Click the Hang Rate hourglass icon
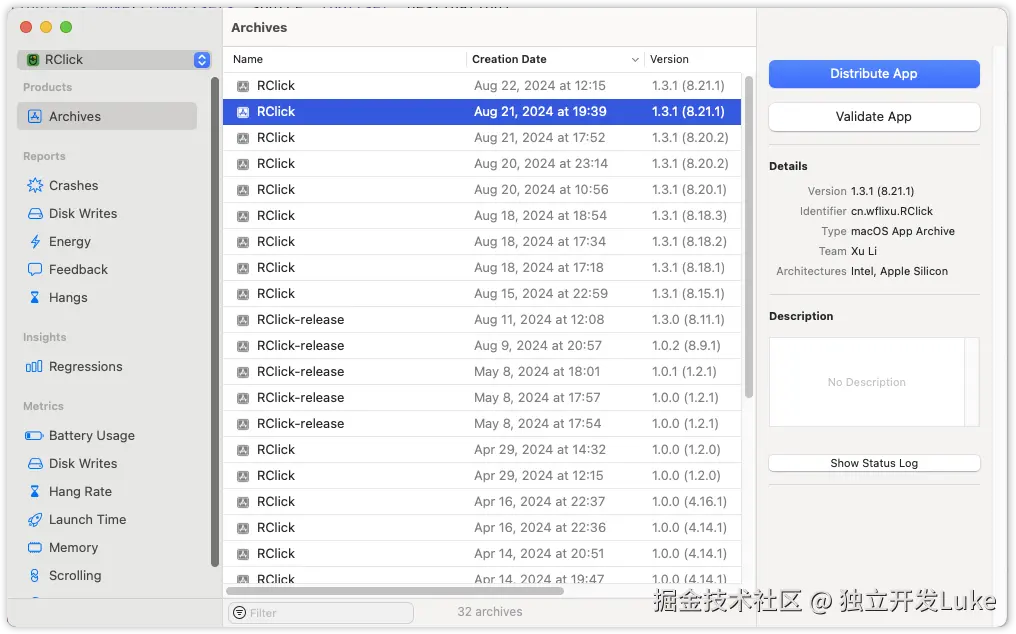The image size is (1016, 634). (x=34, y=491)
